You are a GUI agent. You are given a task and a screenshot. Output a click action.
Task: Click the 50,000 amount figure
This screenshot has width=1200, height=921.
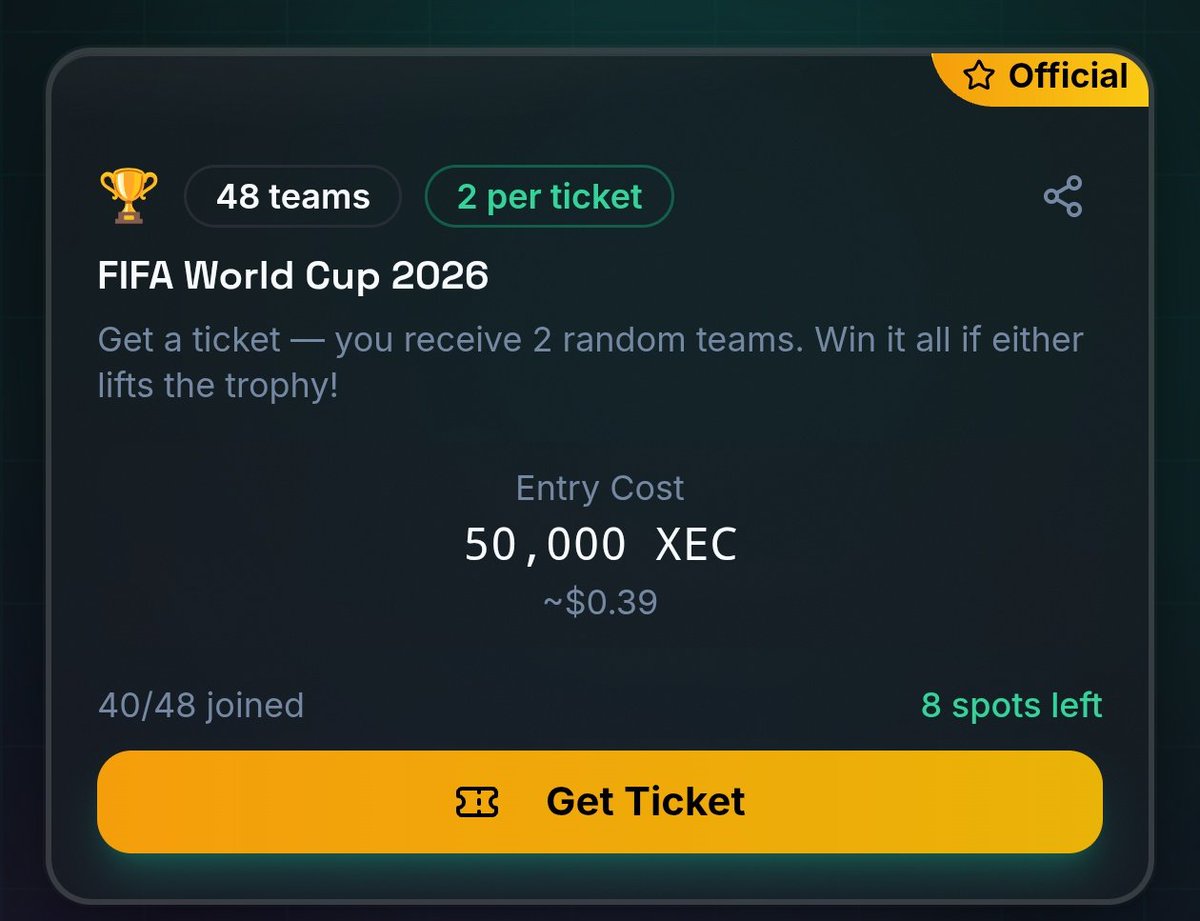pos(545,544)
